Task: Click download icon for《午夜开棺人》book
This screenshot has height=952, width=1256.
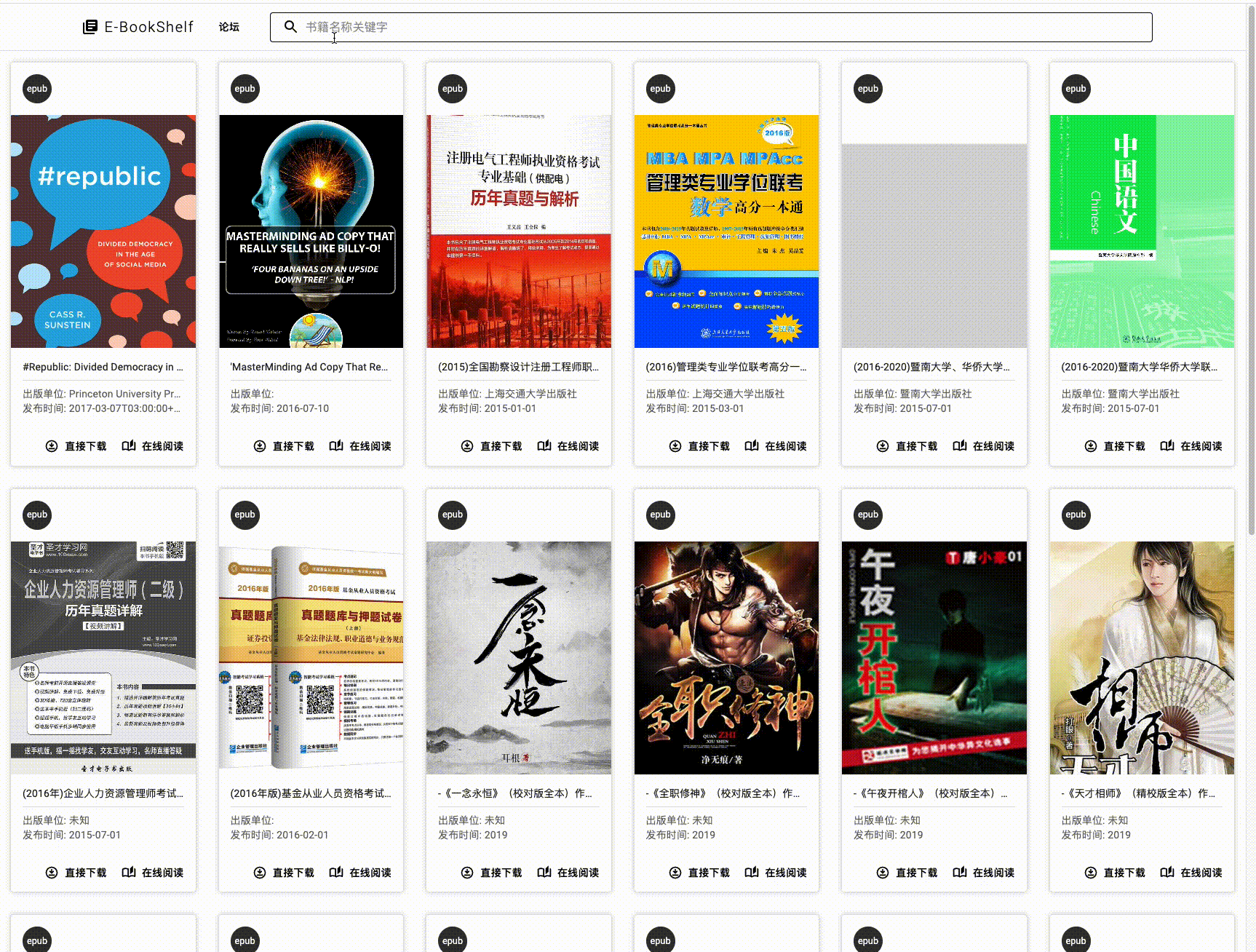Action: coord(883,873)
